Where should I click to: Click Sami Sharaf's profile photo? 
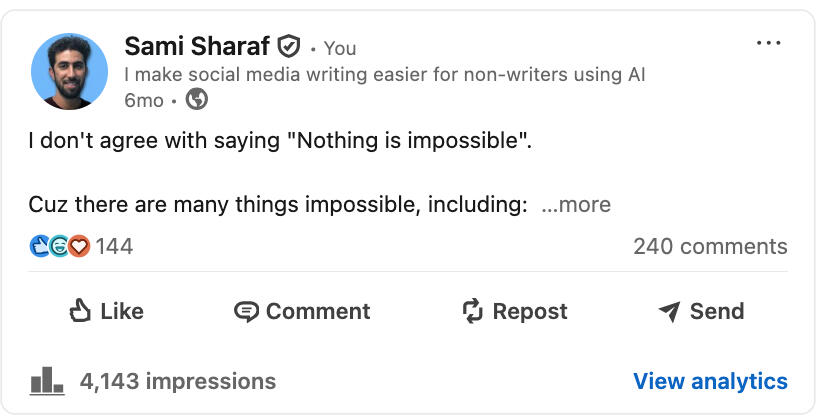pos(69,71)
